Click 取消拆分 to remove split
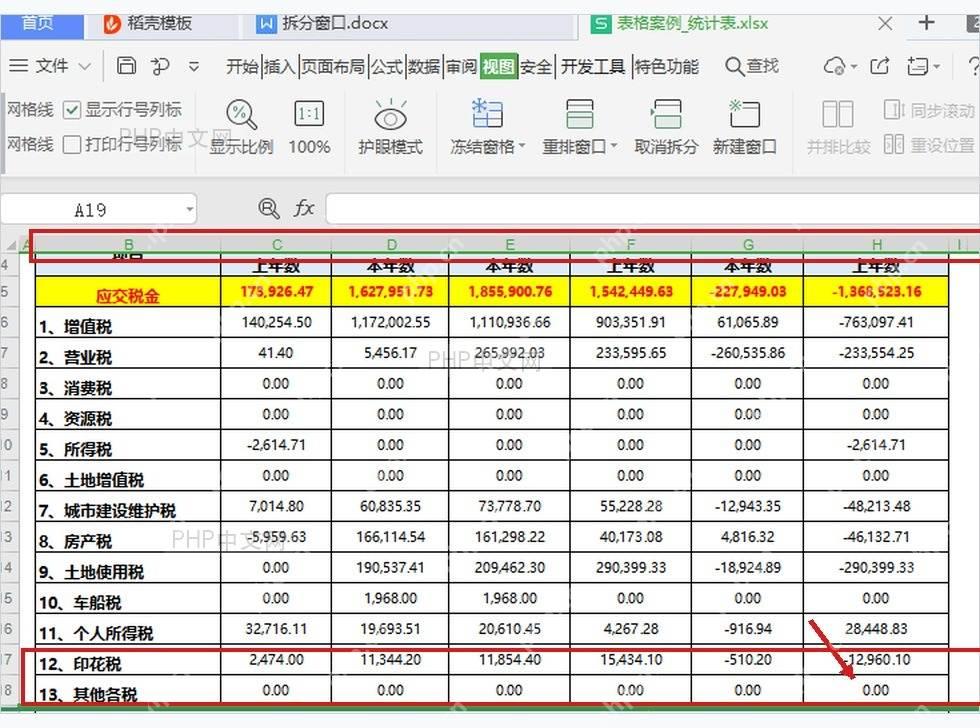Screen dimensions: 980x728 [x=666, y=128]
